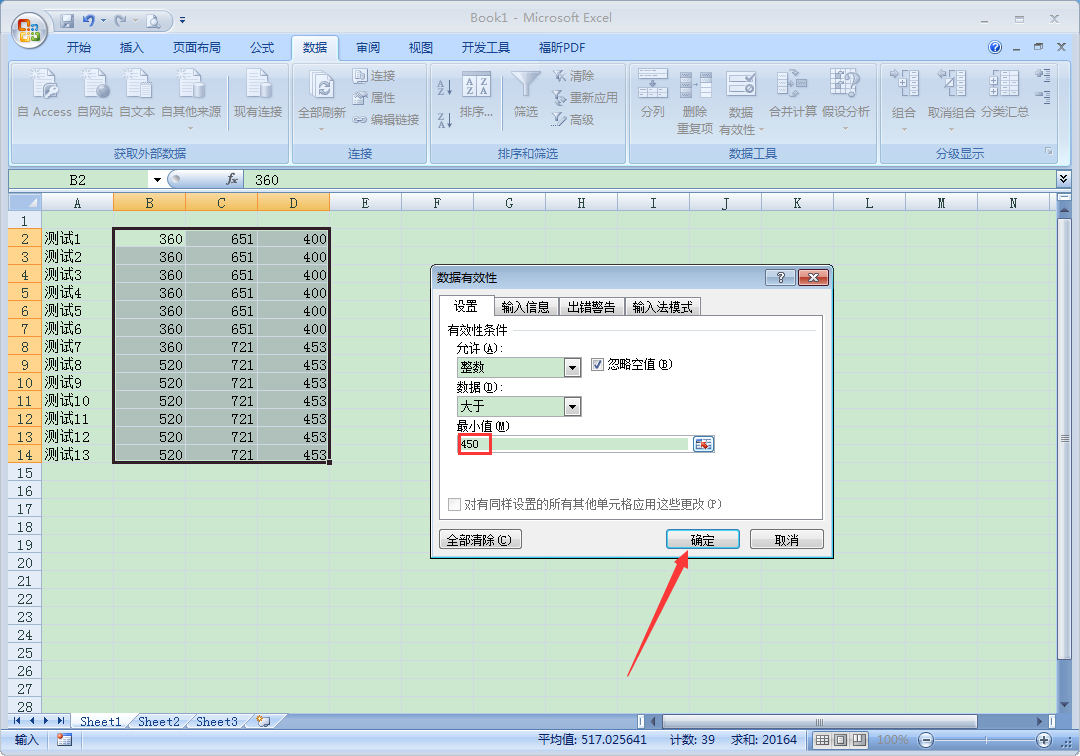Click the 确定 button to confirm validation
Screen dimensions: 1080x756
pyautogui.click(x=703, y=538)
